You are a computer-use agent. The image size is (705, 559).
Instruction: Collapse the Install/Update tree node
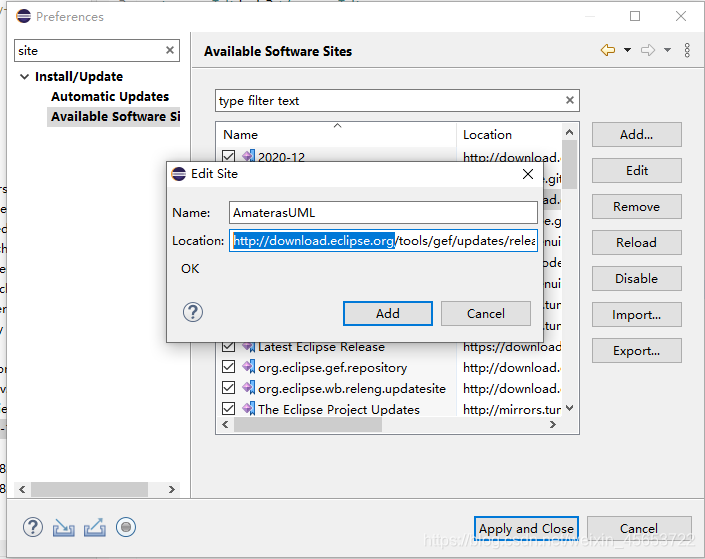click(x=25, y=76)
